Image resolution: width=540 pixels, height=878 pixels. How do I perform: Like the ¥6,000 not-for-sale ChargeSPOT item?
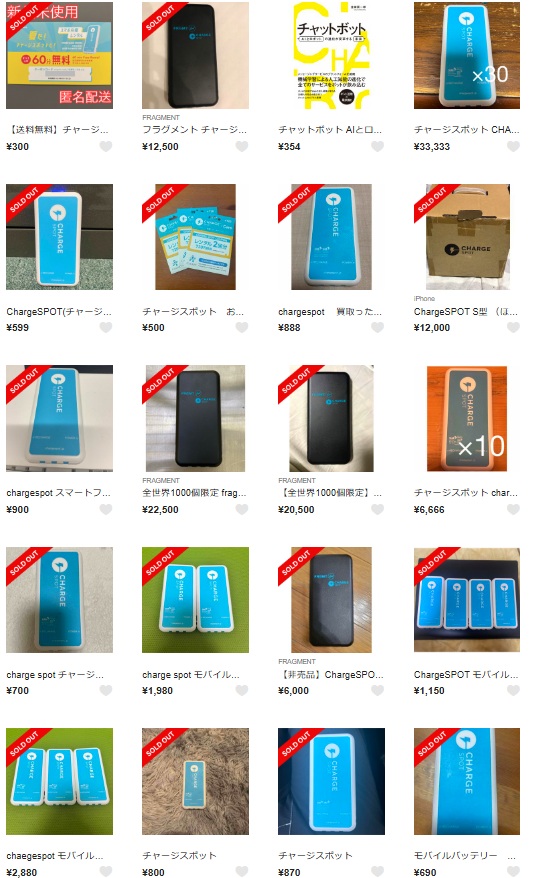click(x=378, y=690)
